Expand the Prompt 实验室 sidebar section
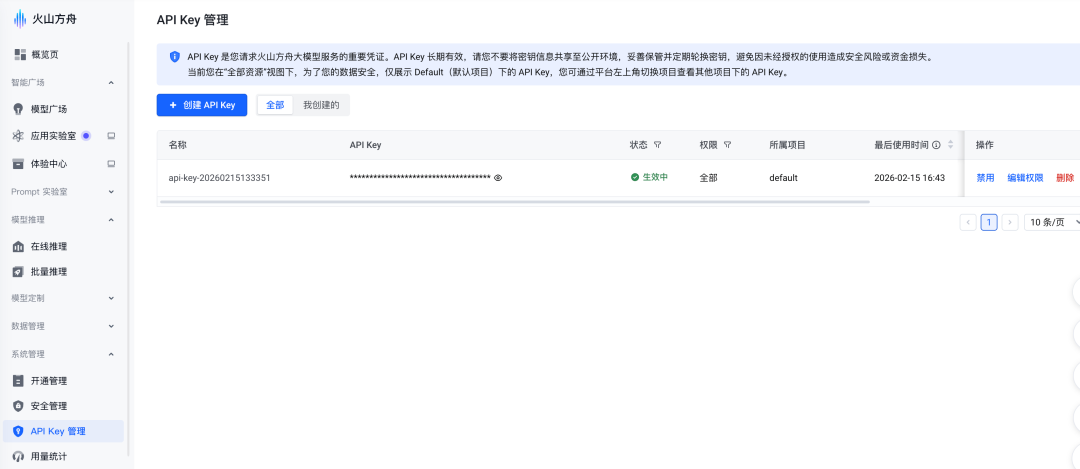 point(111,191)
